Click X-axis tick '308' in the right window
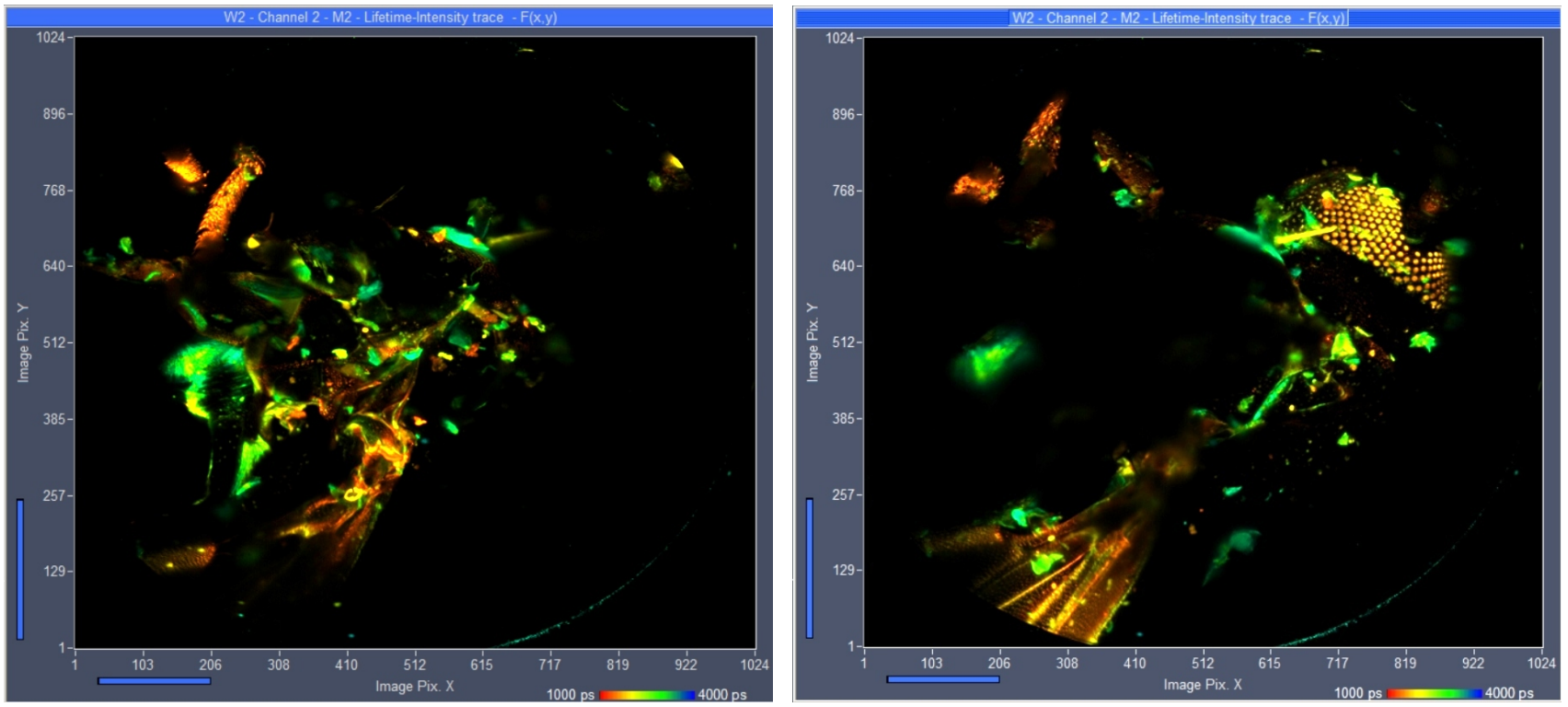This screenshot has height=707, width=1568. (1066, 663)
